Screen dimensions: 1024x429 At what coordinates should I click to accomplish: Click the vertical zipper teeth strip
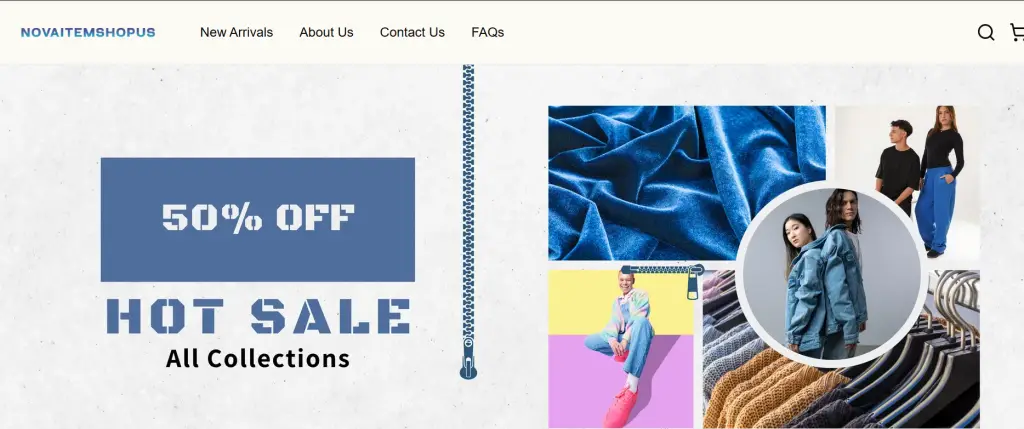click(468, 201)
